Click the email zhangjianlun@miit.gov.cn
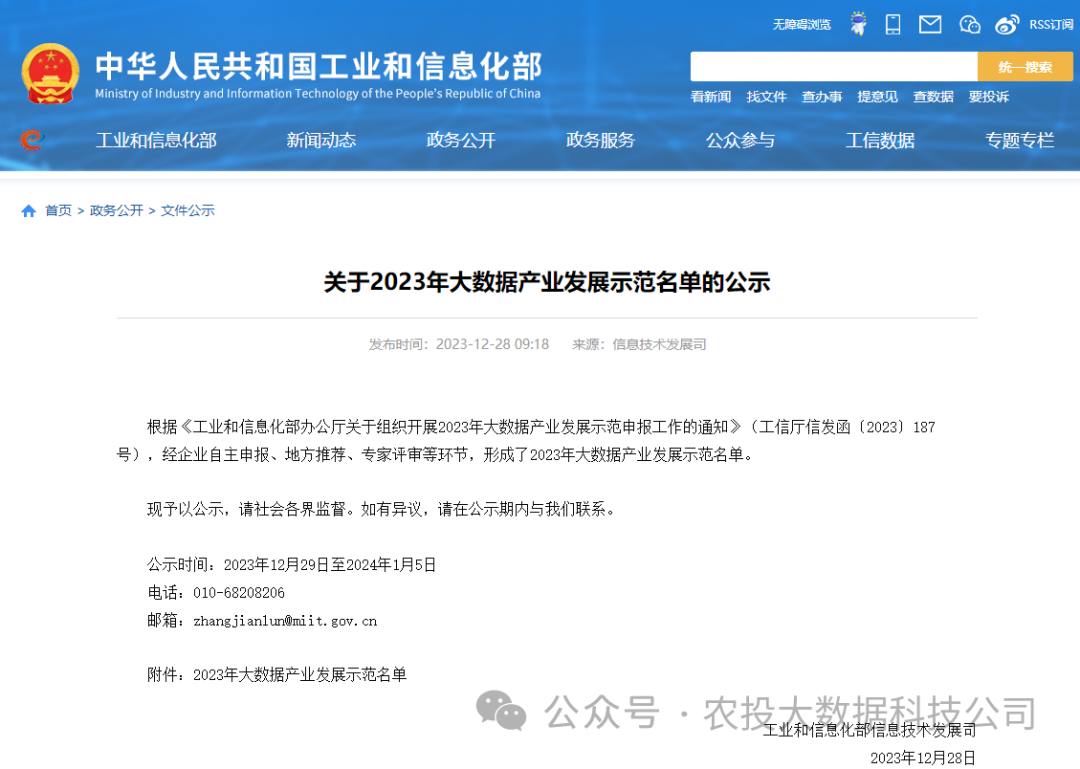The width and height of the screenshot is (1080, 769). [x=285, y=621]
